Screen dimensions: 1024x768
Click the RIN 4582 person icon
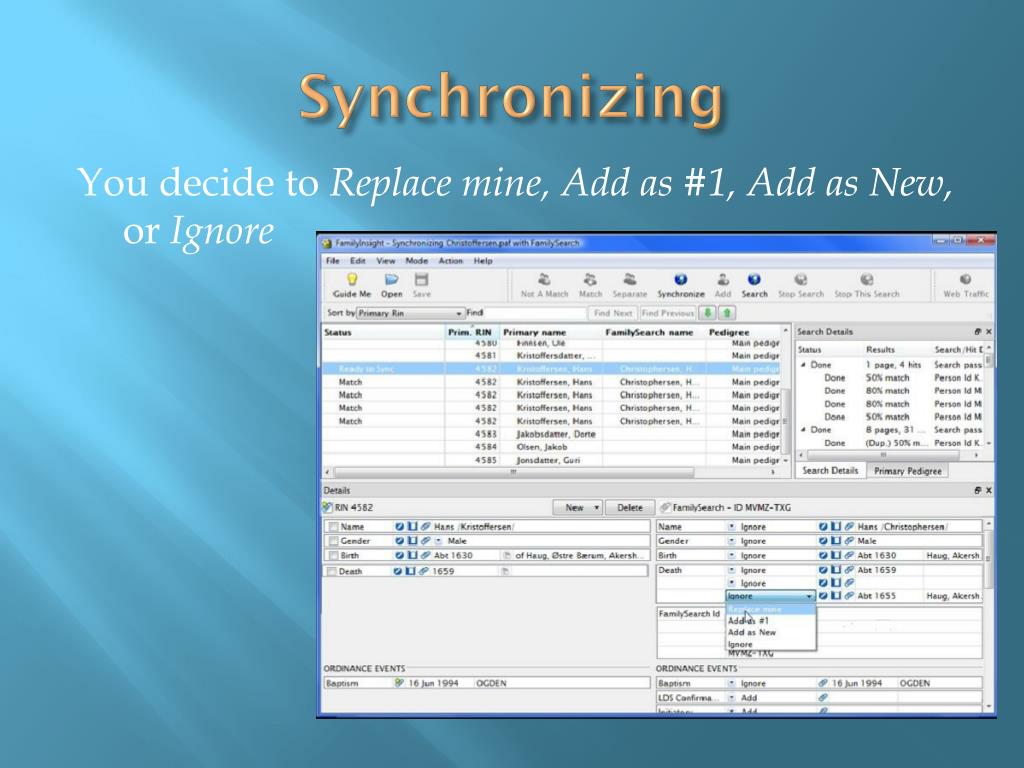pos(328,507)
